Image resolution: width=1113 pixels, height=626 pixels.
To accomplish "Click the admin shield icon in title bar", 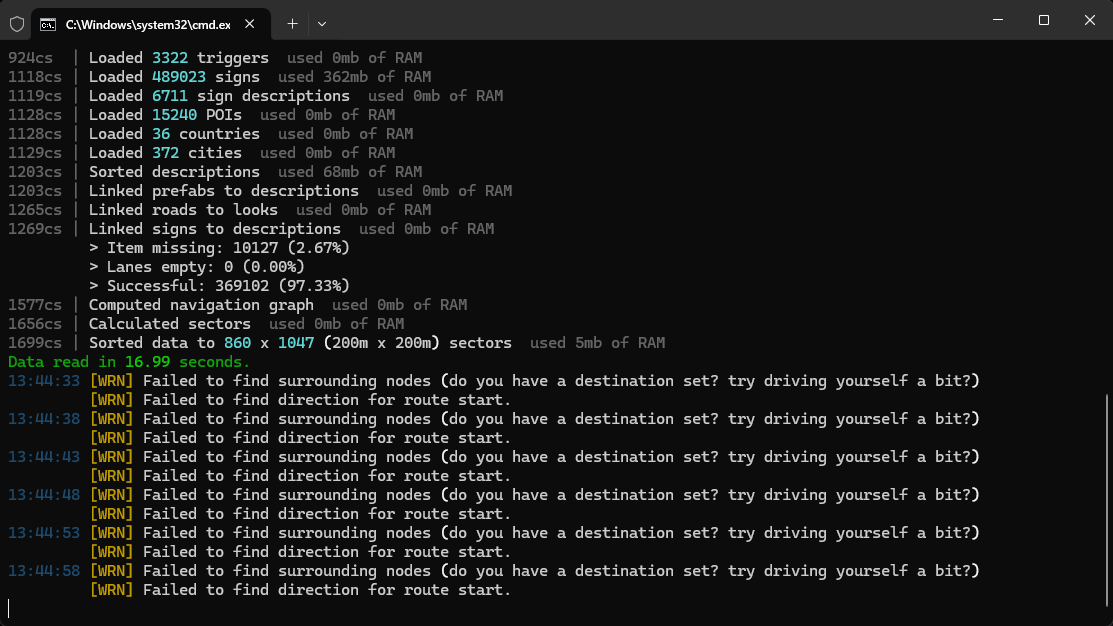I will (17, 23).
